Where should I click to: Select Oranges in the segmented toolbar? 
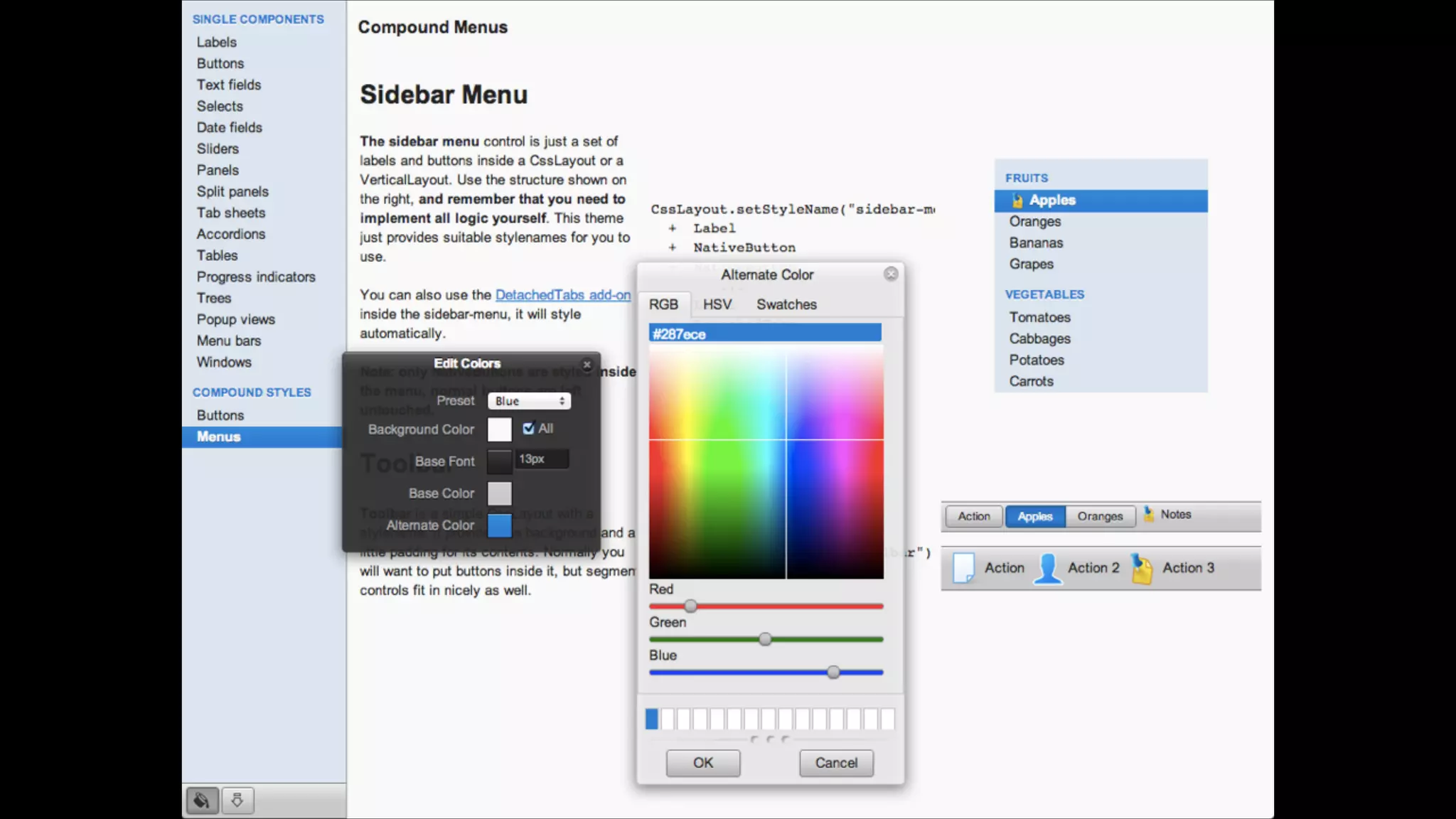(x=1099, y=516)
